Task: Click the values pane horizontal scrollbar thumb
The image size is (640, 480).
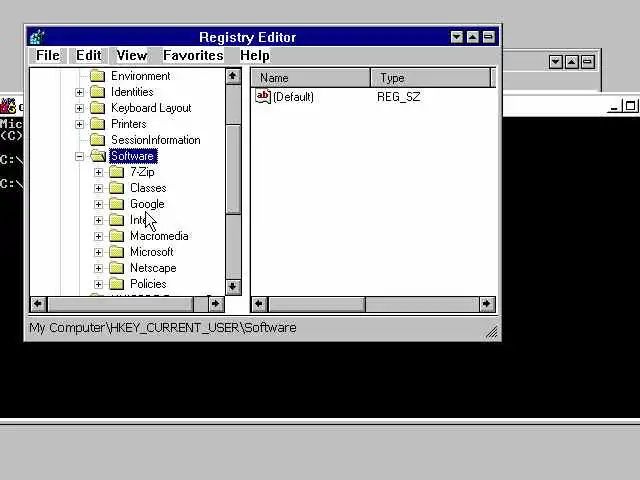Action: click(x=316, y=304)
